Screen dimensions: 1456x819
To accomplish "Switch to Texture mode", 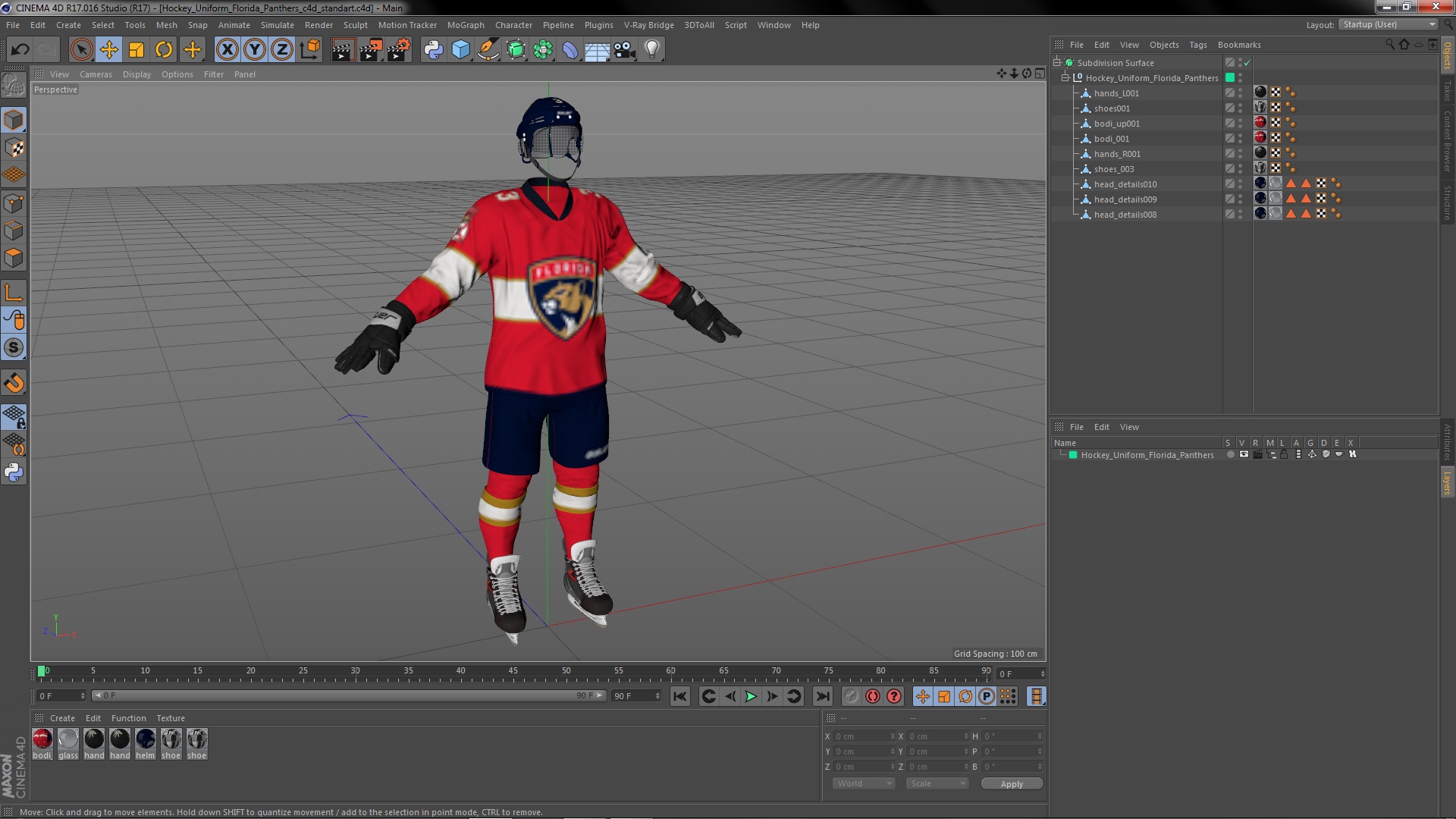I will [x=14, y=148].
